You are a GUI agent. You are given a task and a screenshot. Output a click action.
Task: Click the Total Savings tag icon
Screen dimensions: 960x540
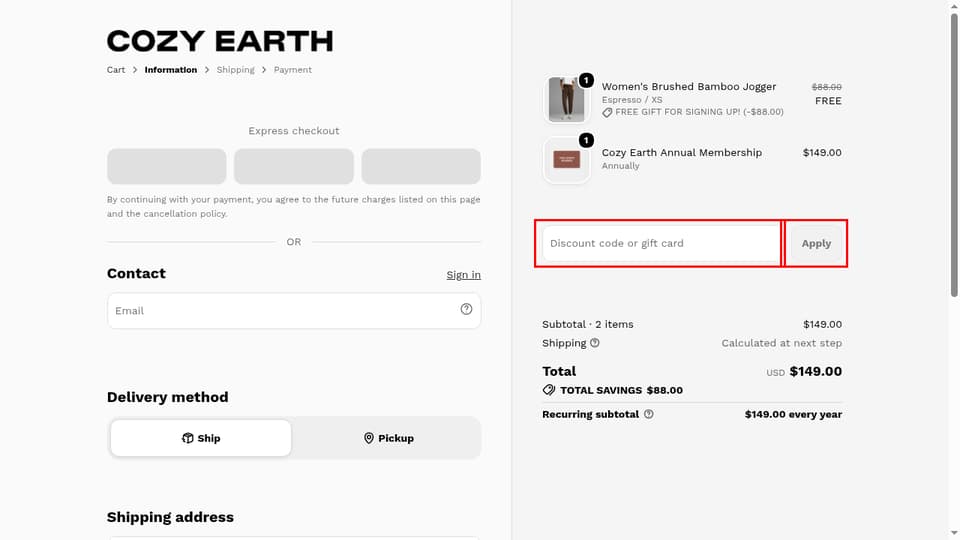click(549, 390)
